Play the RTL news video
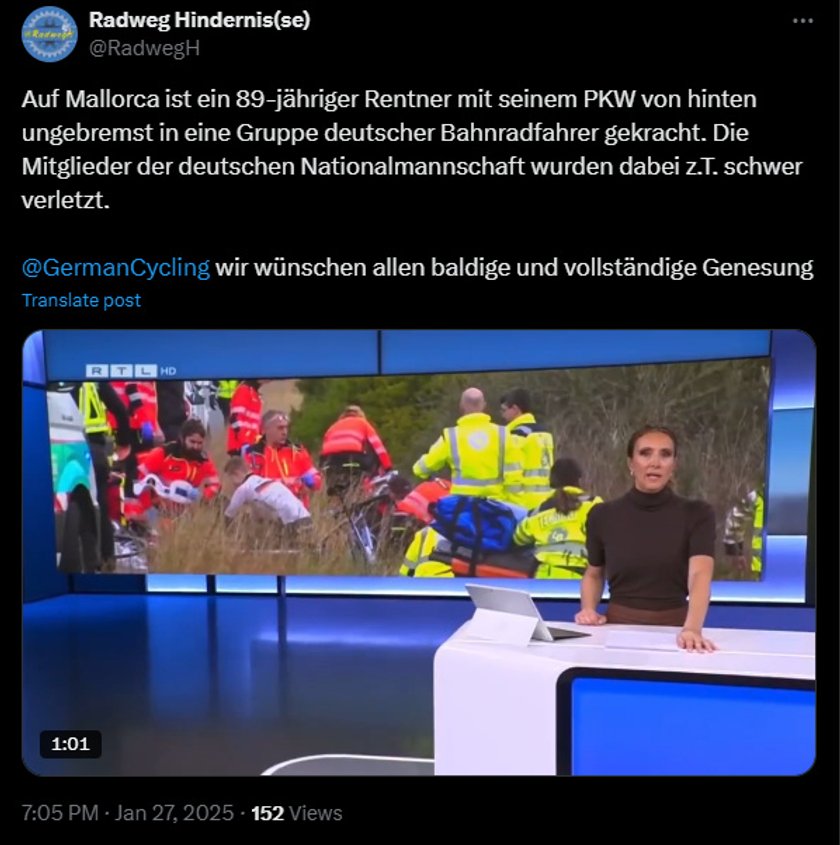840x845 pixels. click(419, 552)
